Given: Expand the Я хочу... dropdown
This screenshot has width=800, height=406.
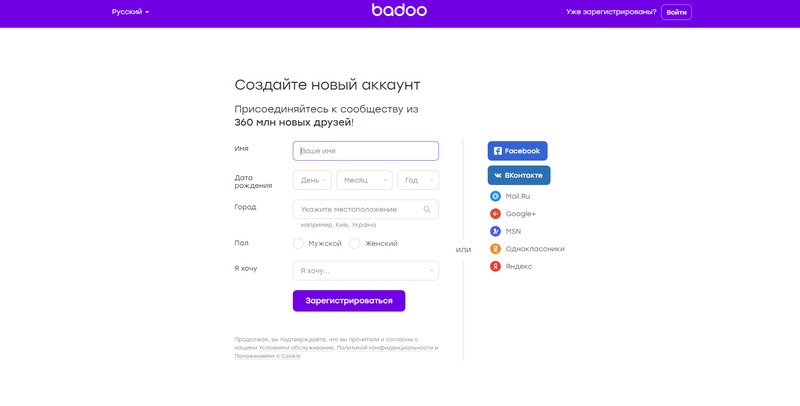Looking at the screenshot, I should (366, 271).
